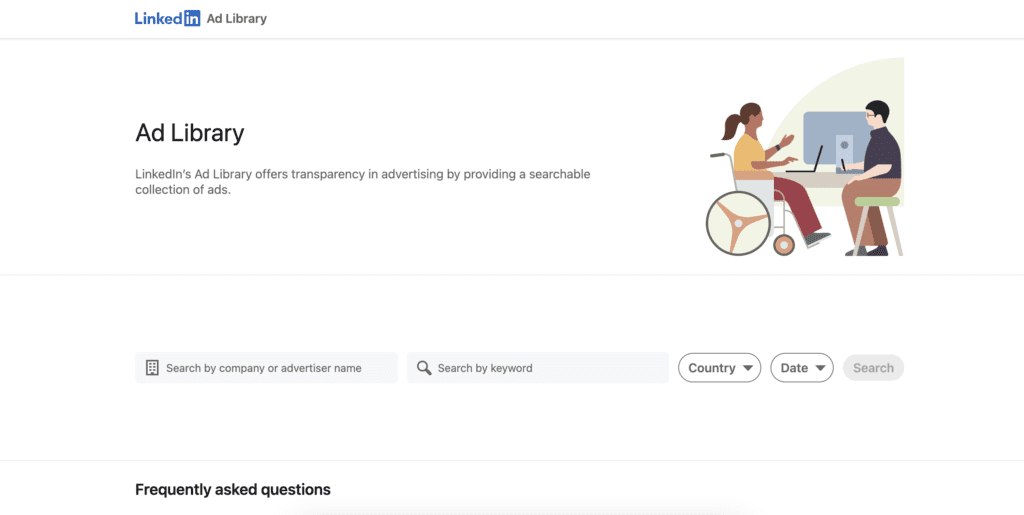The image size is (1024, 515).
Task: Focus the Search by keyword field
Action: 537,367
